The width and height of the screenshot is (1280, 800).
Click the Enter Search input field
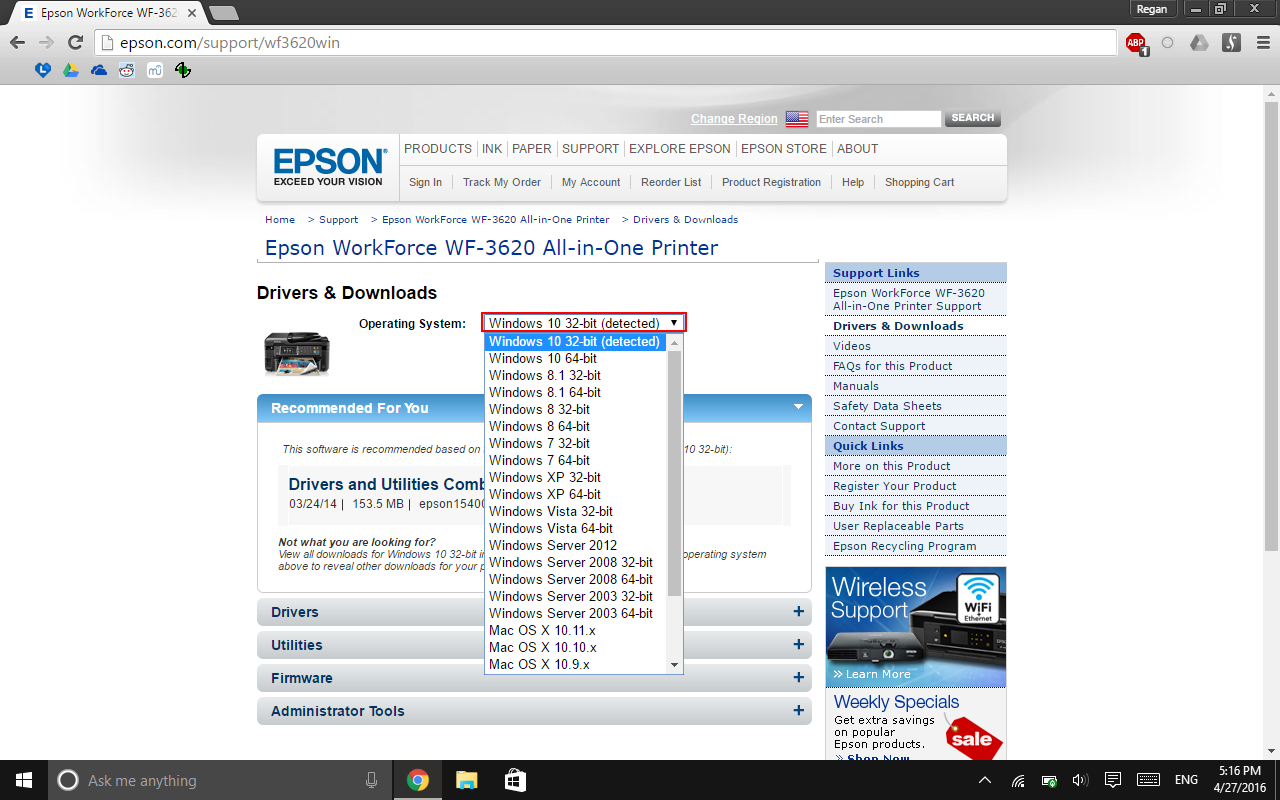878,119
